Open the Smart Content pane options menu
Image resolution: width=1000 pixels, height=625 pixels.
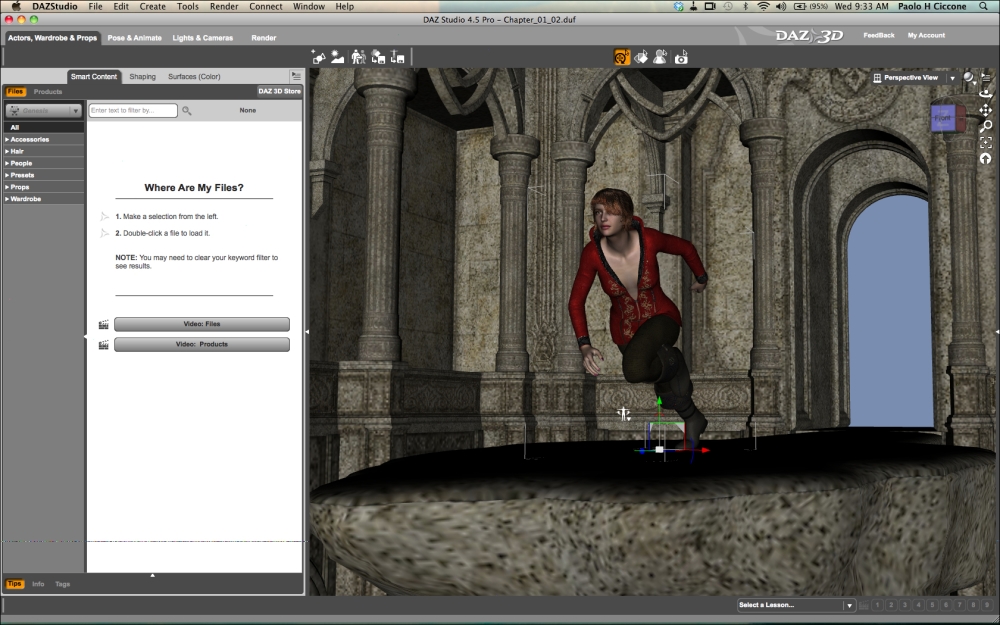pos(296,76)
